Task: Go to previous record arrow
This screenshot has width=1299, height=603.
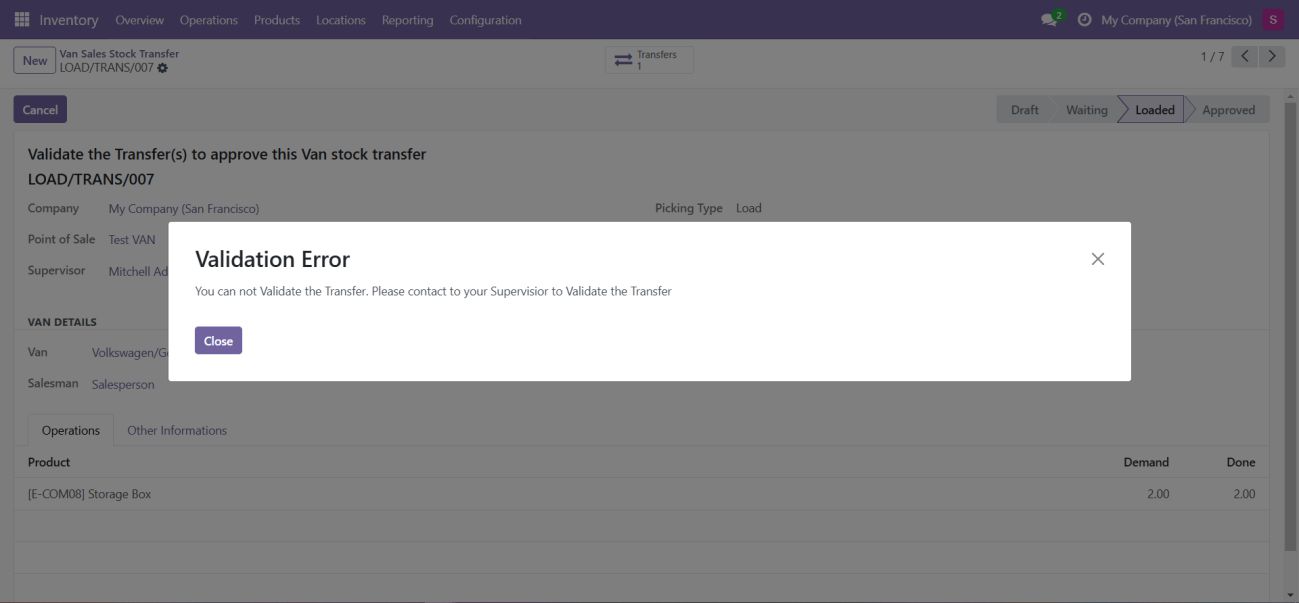Action: (1245, 57)
